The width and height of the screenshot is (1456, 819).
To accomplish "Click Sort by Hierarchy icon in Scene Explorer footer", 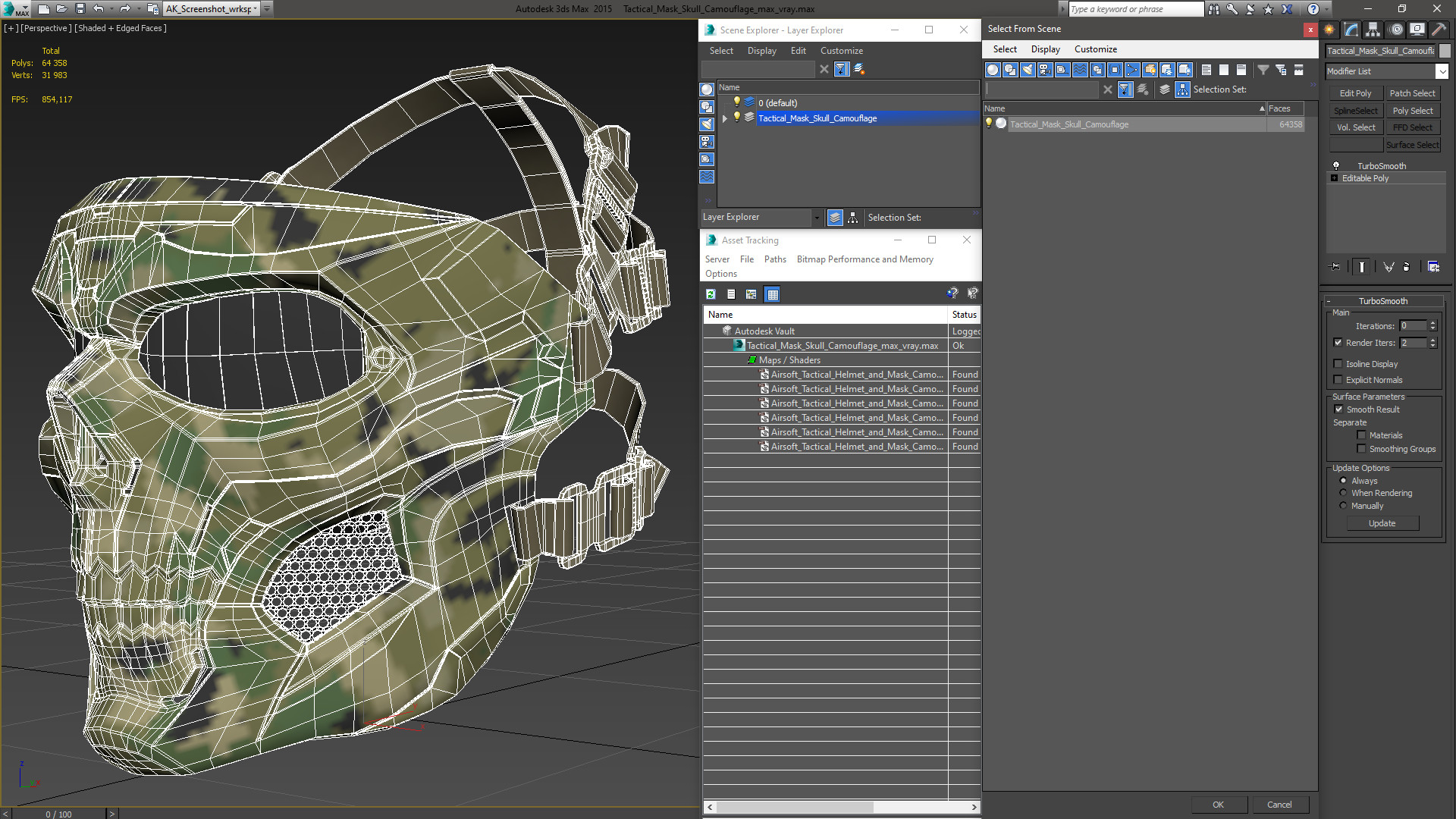I will pyautogui.click(x=853, y=218).
